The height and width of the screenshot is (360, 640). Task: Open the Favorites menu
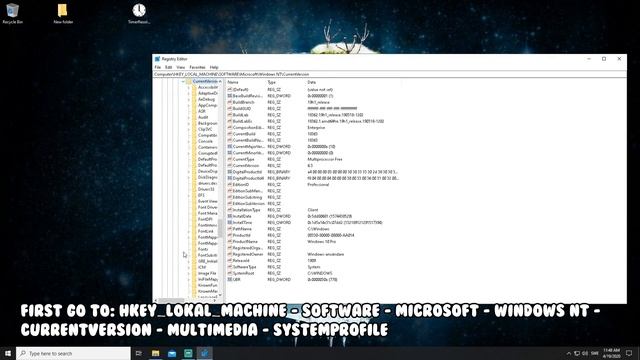(198, 67)
